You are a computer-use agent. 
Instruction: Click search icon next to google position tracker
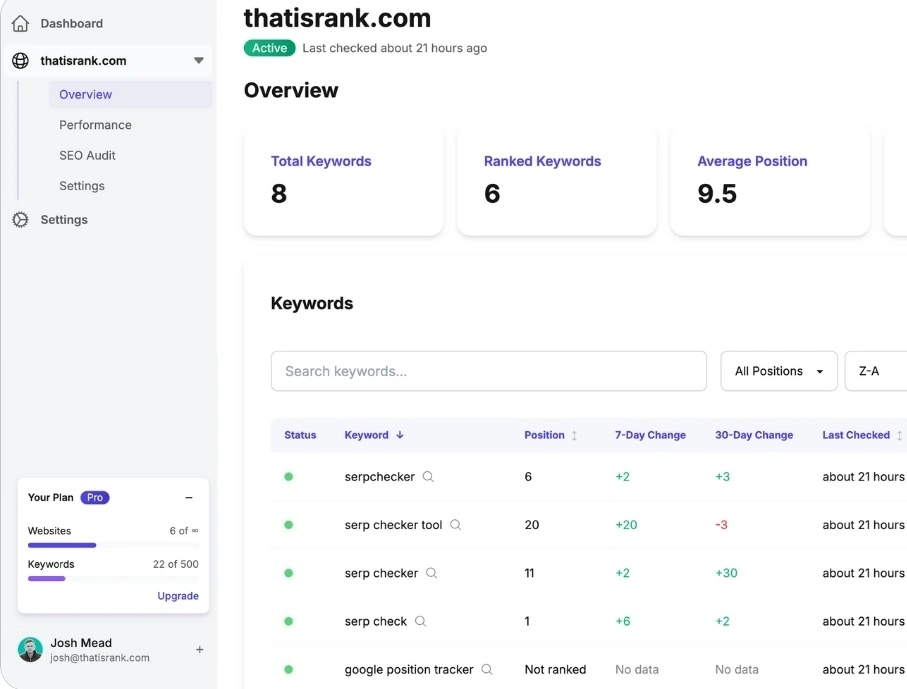pos(487,669)
